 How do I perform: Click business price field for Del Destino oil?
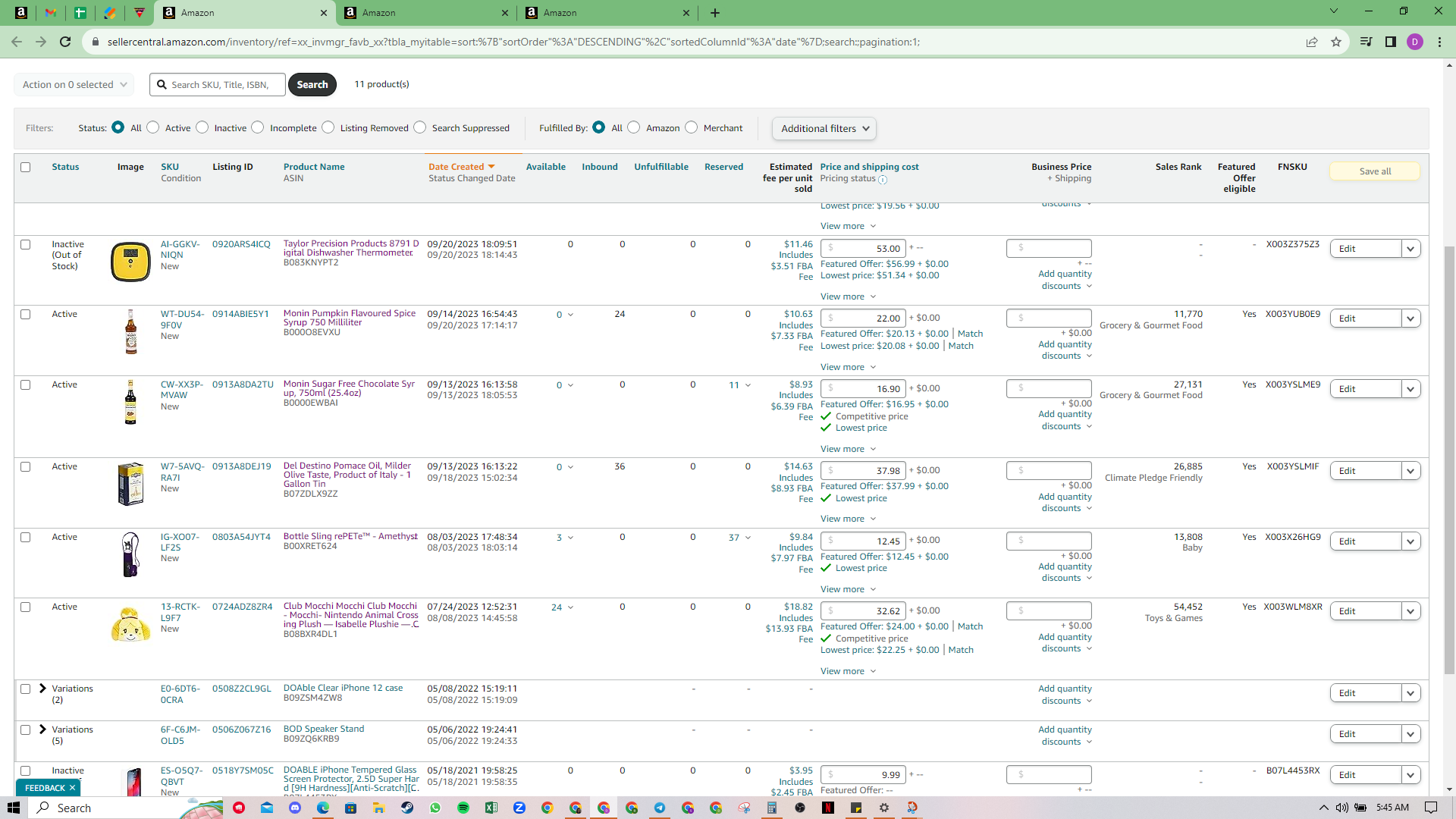[x=1049, y=470]
